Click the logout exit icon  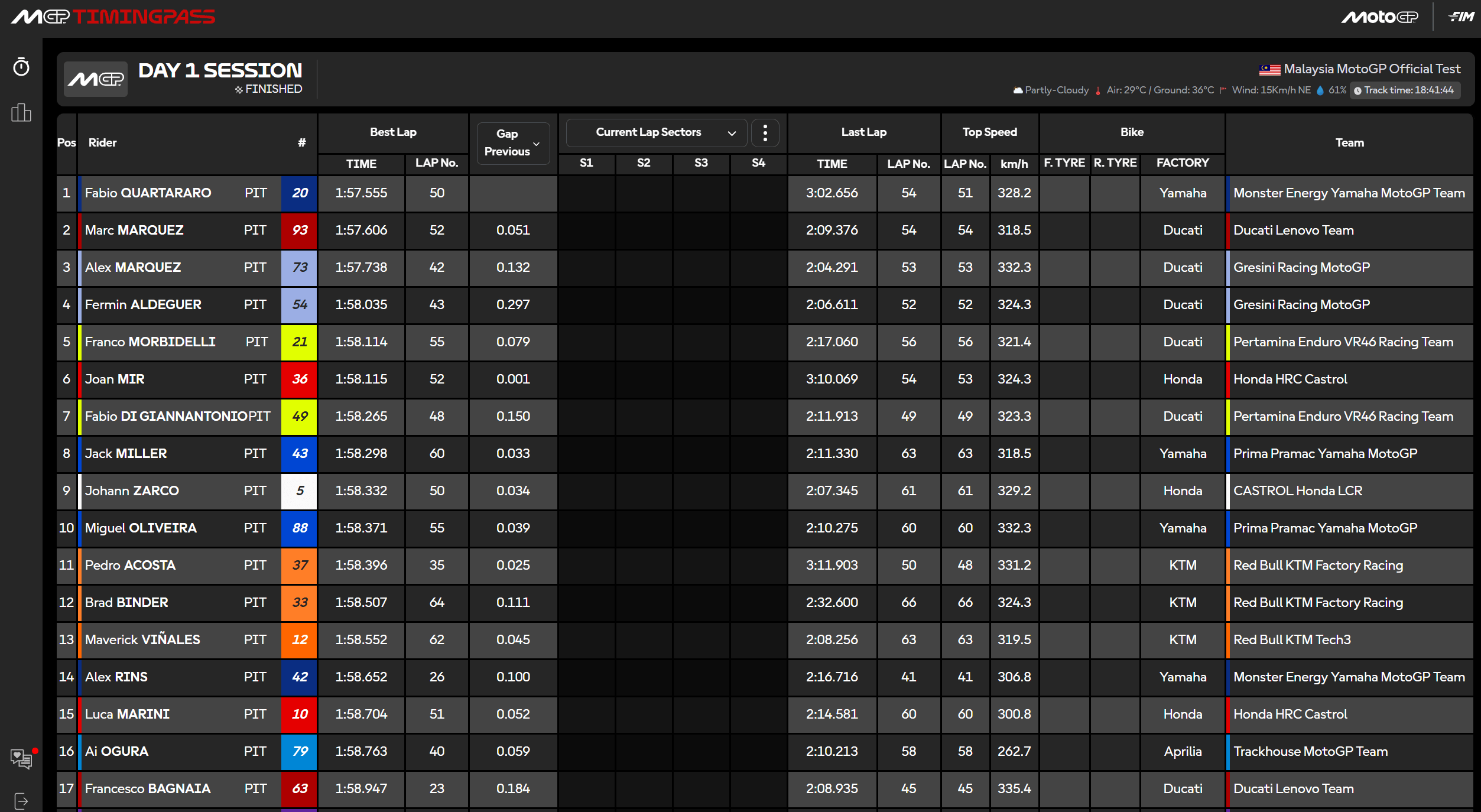[x=21, y=801]
